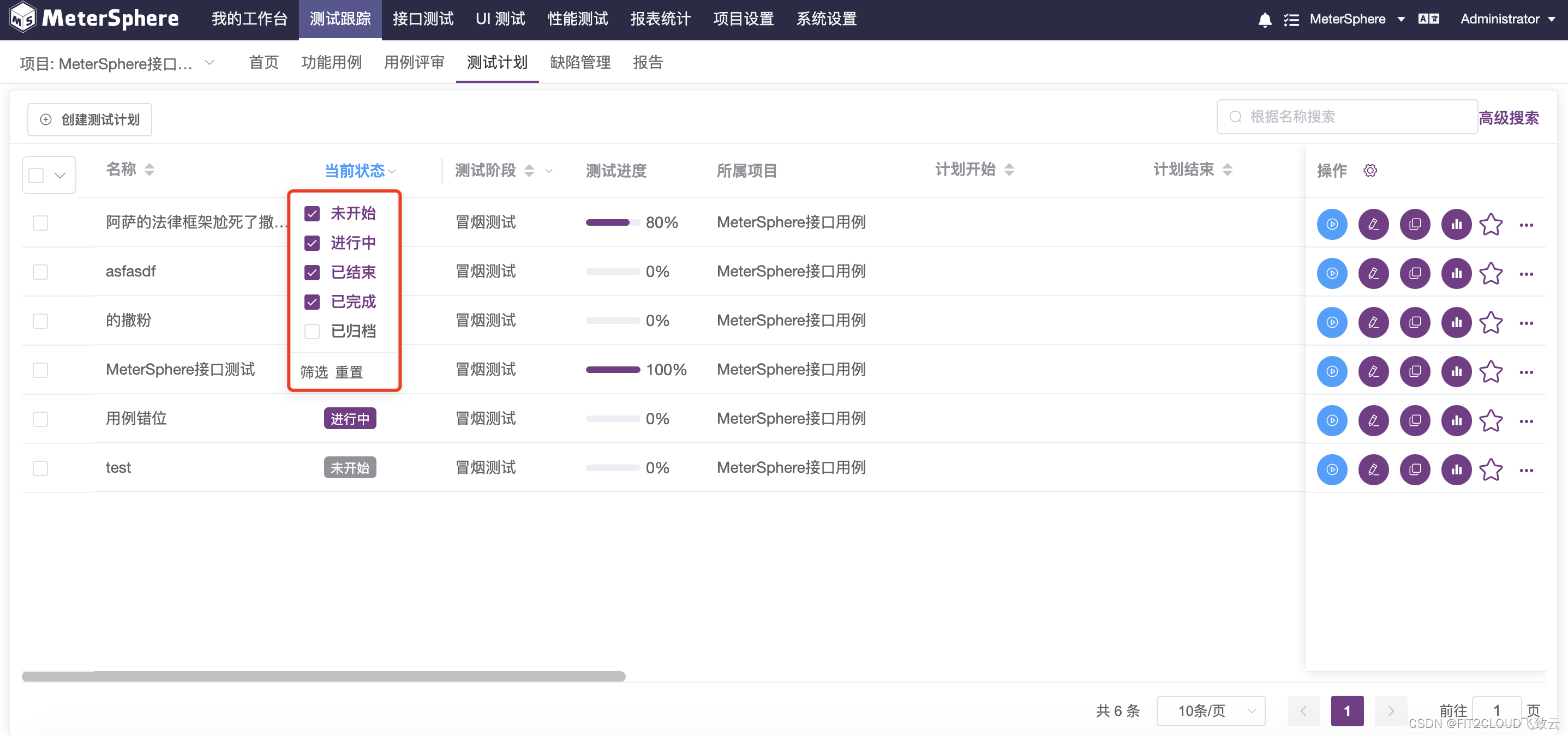Uncheck the 未开始 status filter
This screenshot has width=1568, height=735.
312,214
